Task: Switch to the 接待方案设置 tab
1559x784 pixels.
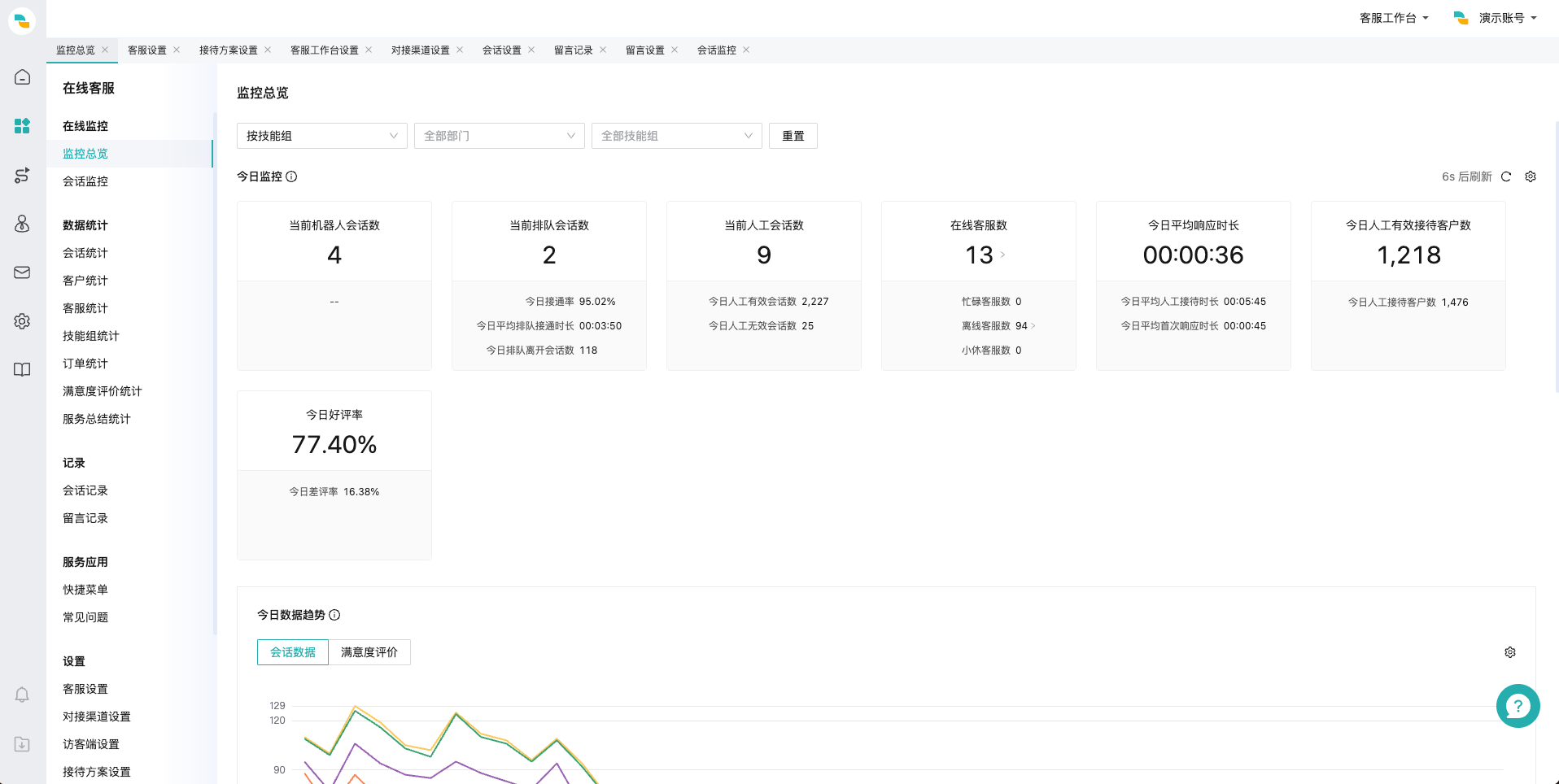Action: 229,50
